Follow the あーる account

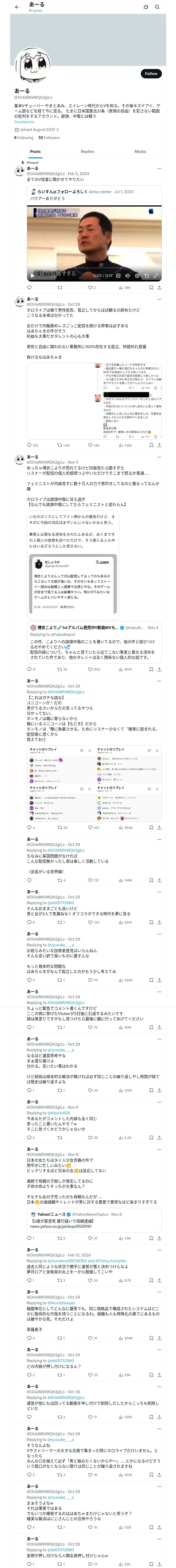pyautogui.click(x=151, y=74)
